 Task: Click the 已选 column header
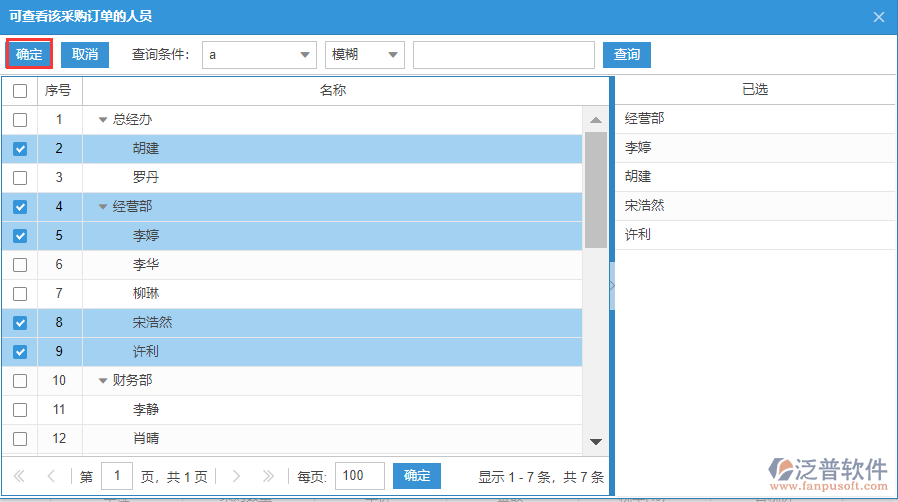[755, 89]
